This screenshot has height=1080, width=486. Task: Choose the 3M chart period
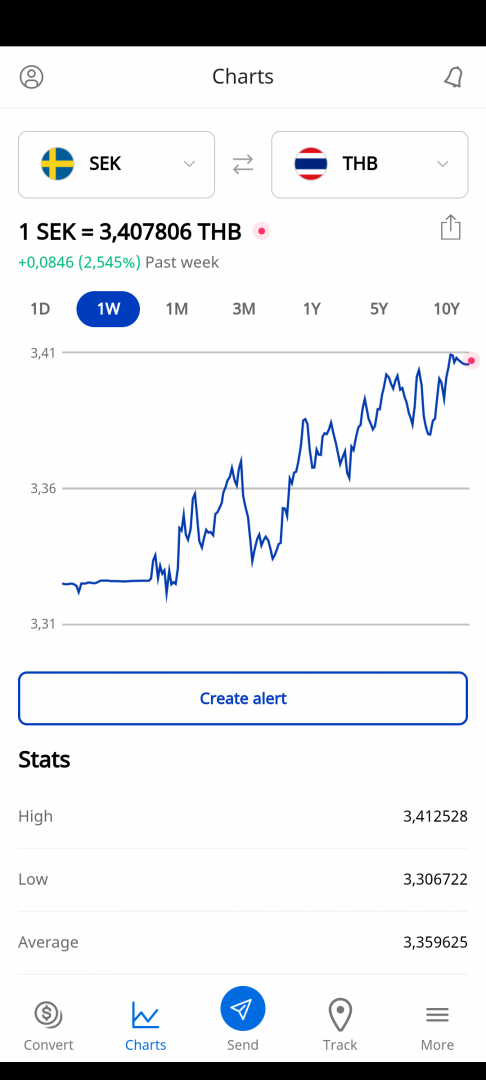point(244,309)
